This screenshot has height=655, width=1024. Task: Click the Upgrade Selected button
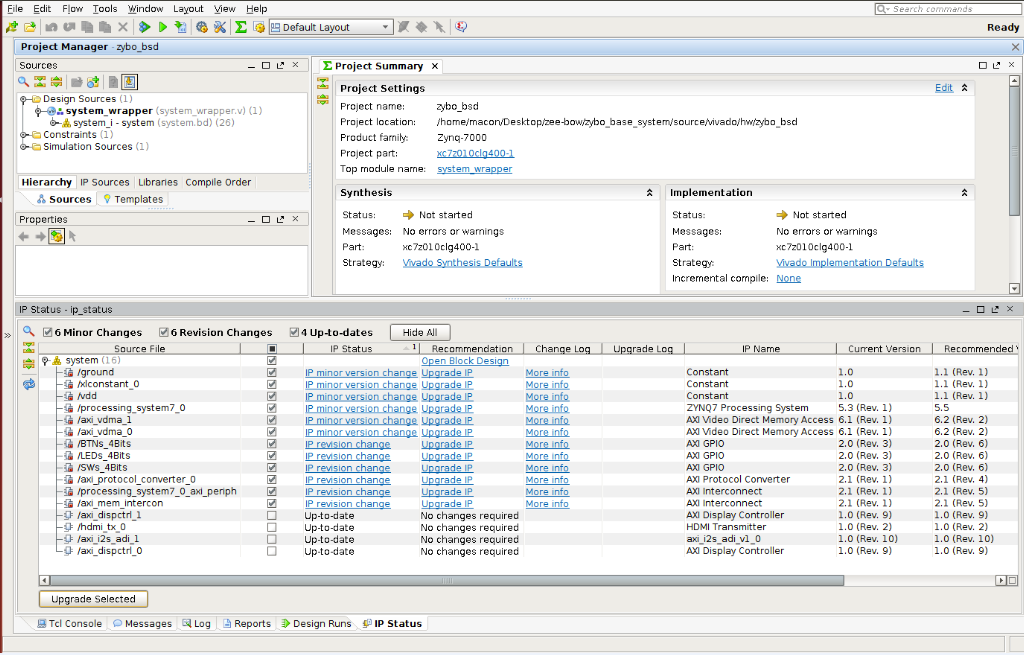point(93,599)
